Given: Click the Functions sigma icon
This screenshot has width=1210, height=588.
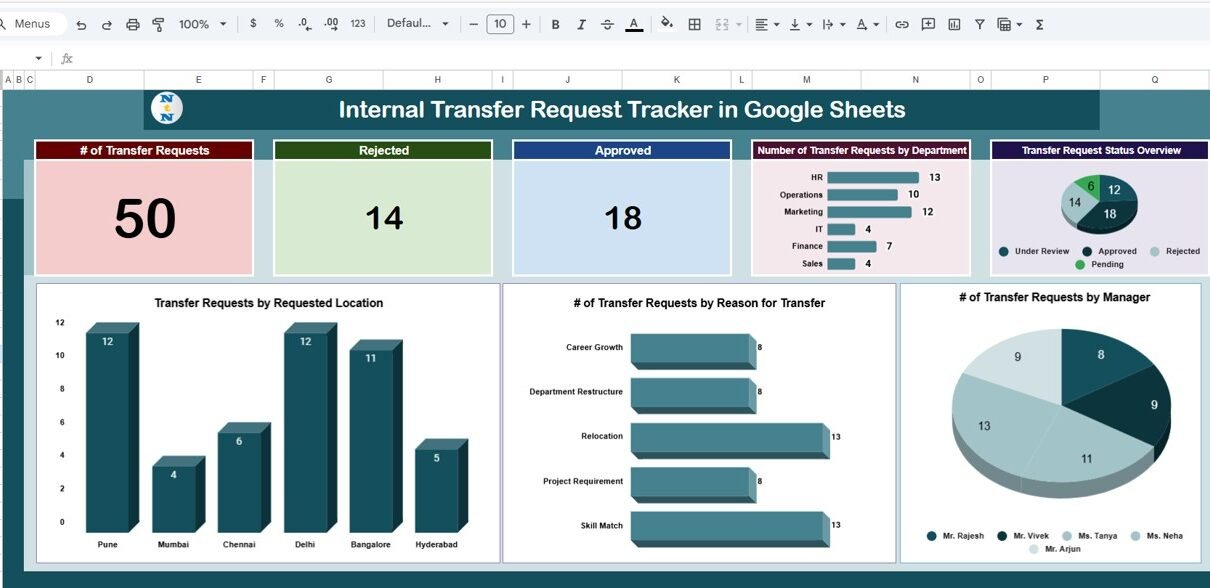Looking at the screenshot, I should [x=1039, y=24].
